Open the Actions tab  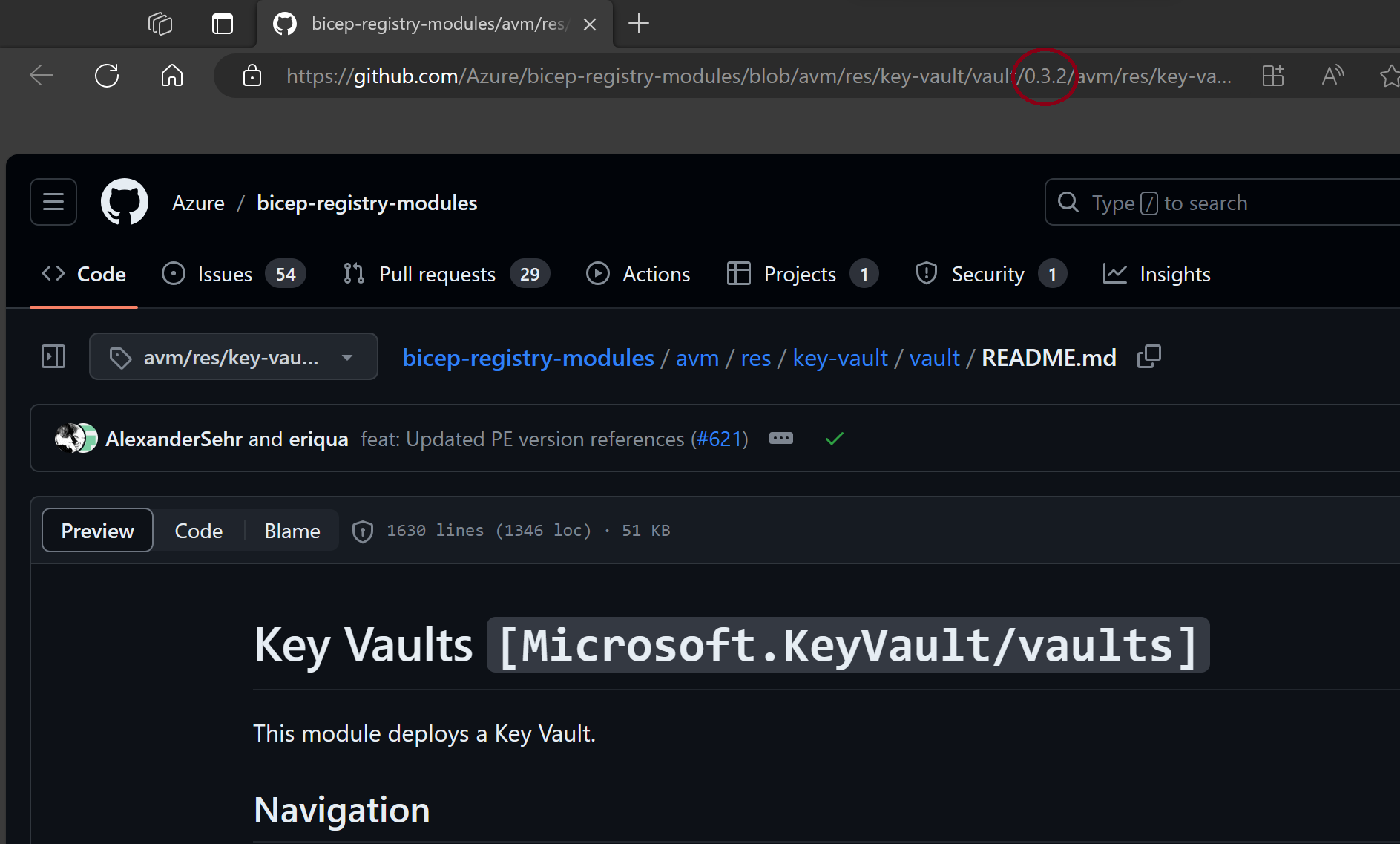tap(638, 274)
